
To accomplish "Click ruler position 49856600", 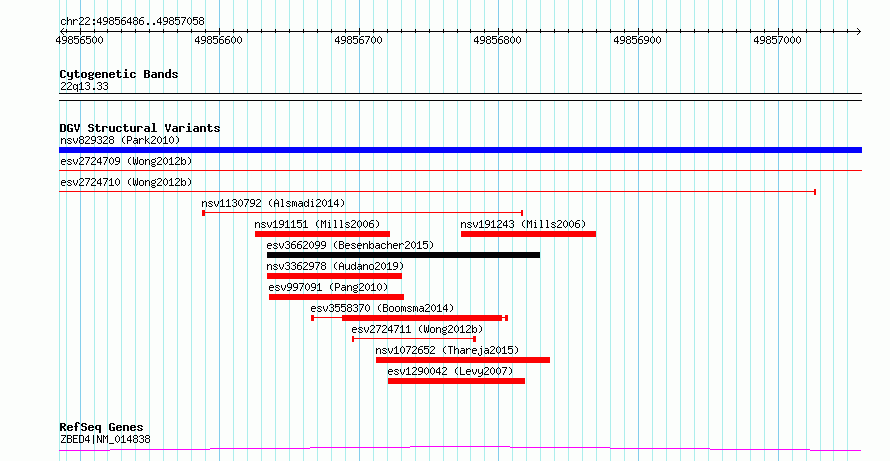I will coord(219,40).
